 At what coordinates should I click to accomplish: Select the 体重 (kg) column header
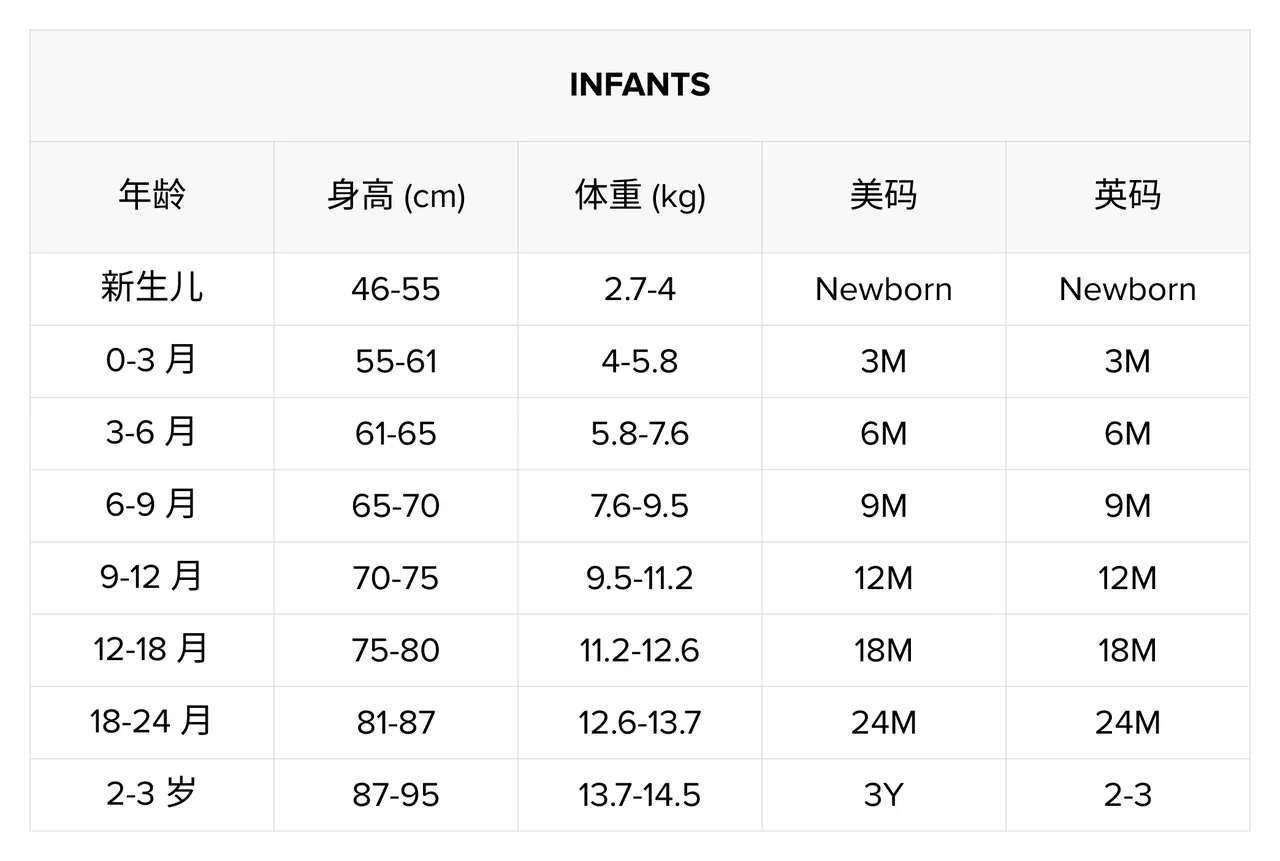640,196
